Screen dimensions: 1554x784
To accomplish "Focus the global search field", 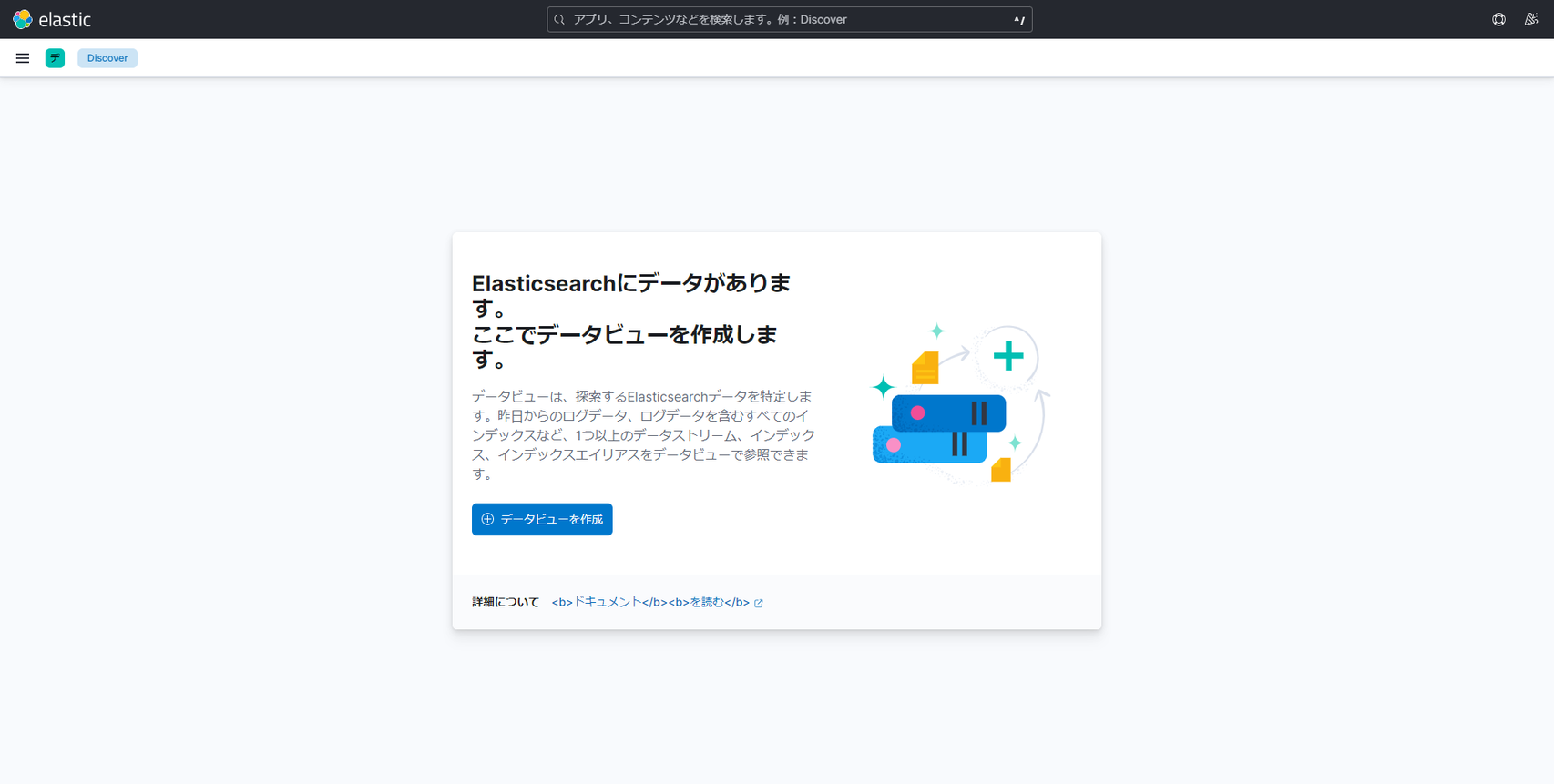I will pos(789,19).
